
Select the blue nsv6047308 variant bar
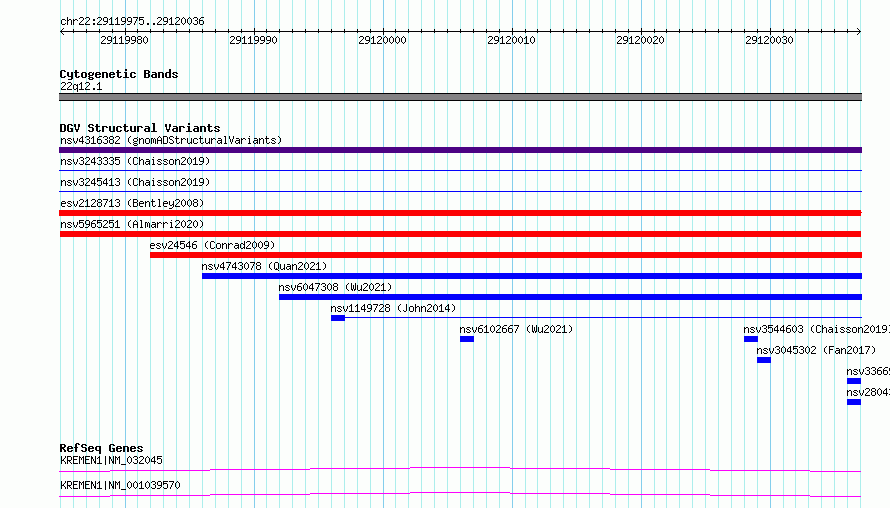[570, 297]
